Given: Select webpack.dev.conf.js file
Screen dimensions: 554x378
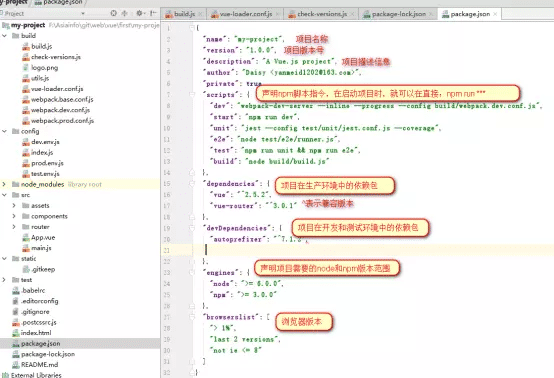Looking at the screenshot, I should pos(56,110).
